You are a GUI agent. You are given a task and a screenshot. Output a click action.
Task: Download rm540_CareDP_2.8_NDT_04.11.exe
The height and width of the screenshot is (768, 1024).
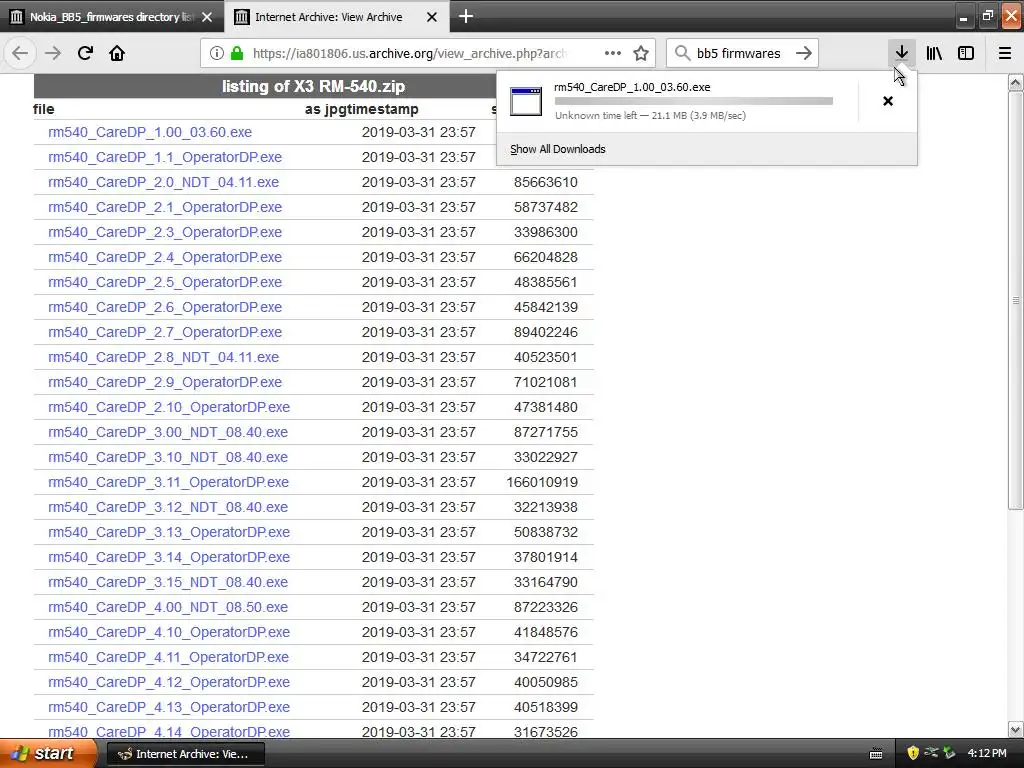163,357
